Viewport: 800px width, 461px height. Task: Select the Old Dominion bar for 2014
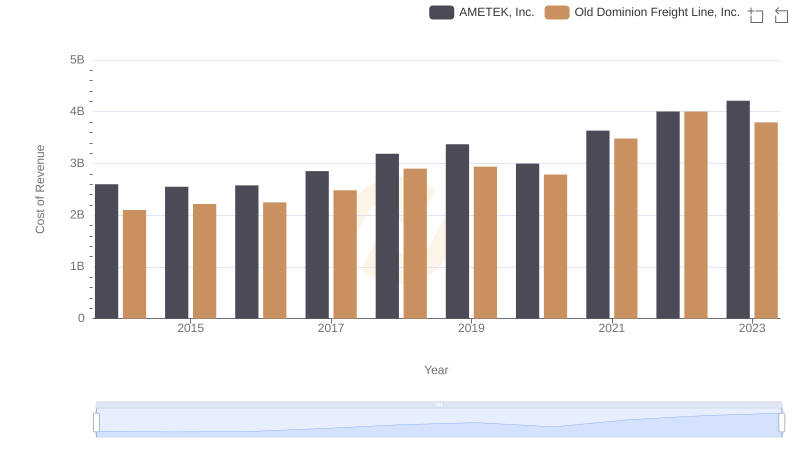pos(135,264)
